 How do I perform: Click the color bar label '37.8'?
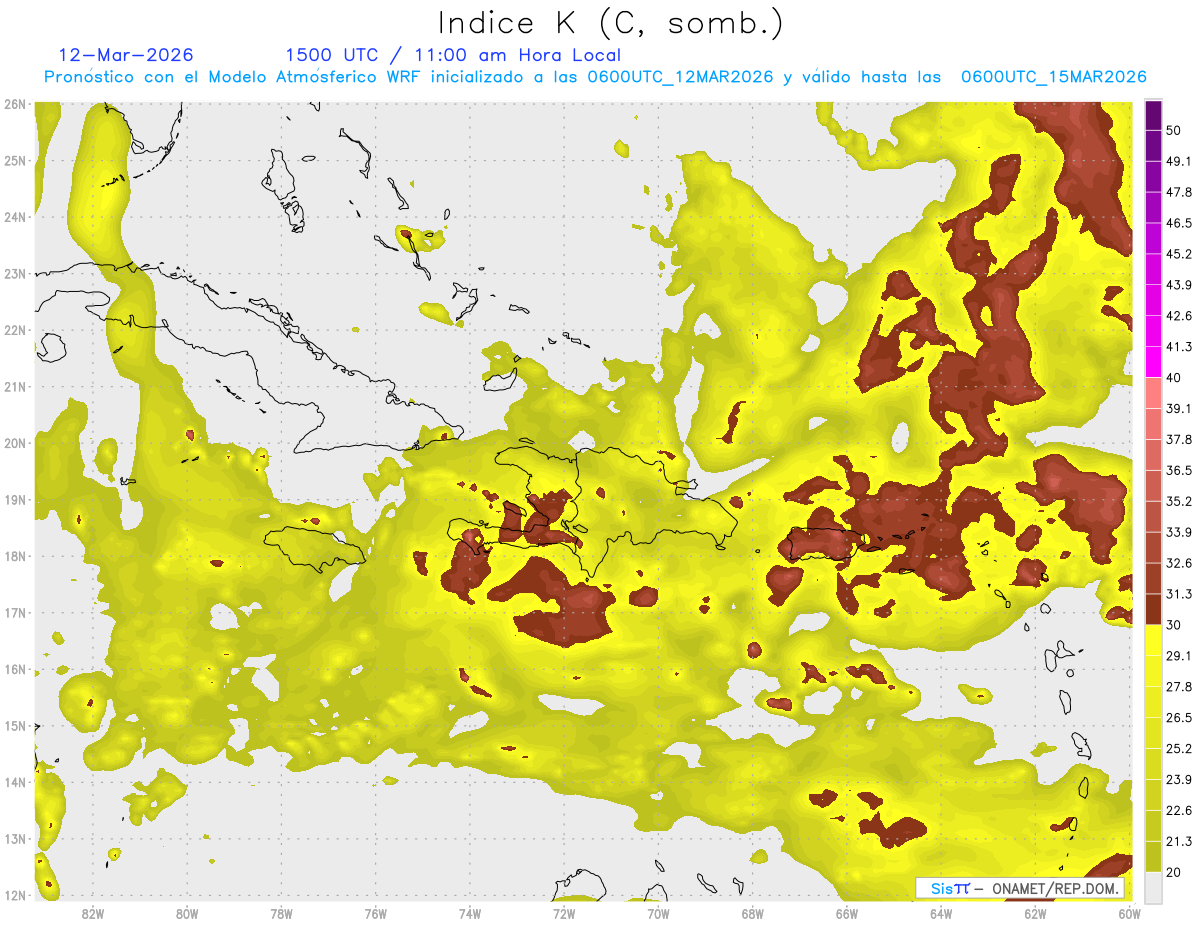pyautogui.click(x=1179, y=439)
